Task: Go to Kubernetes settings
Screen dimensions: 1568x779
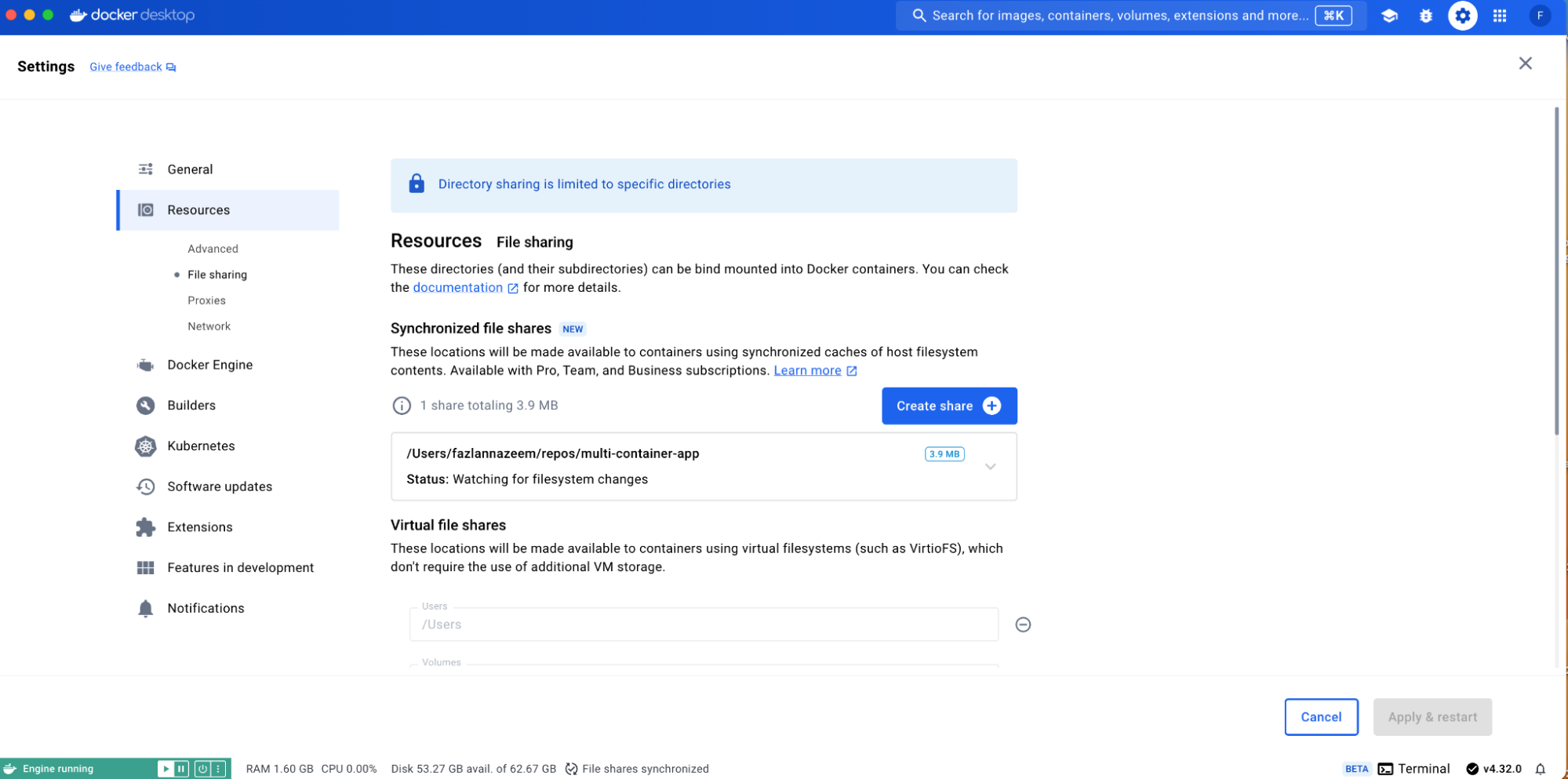Action: pyautogui.click(x=201, y=446)
